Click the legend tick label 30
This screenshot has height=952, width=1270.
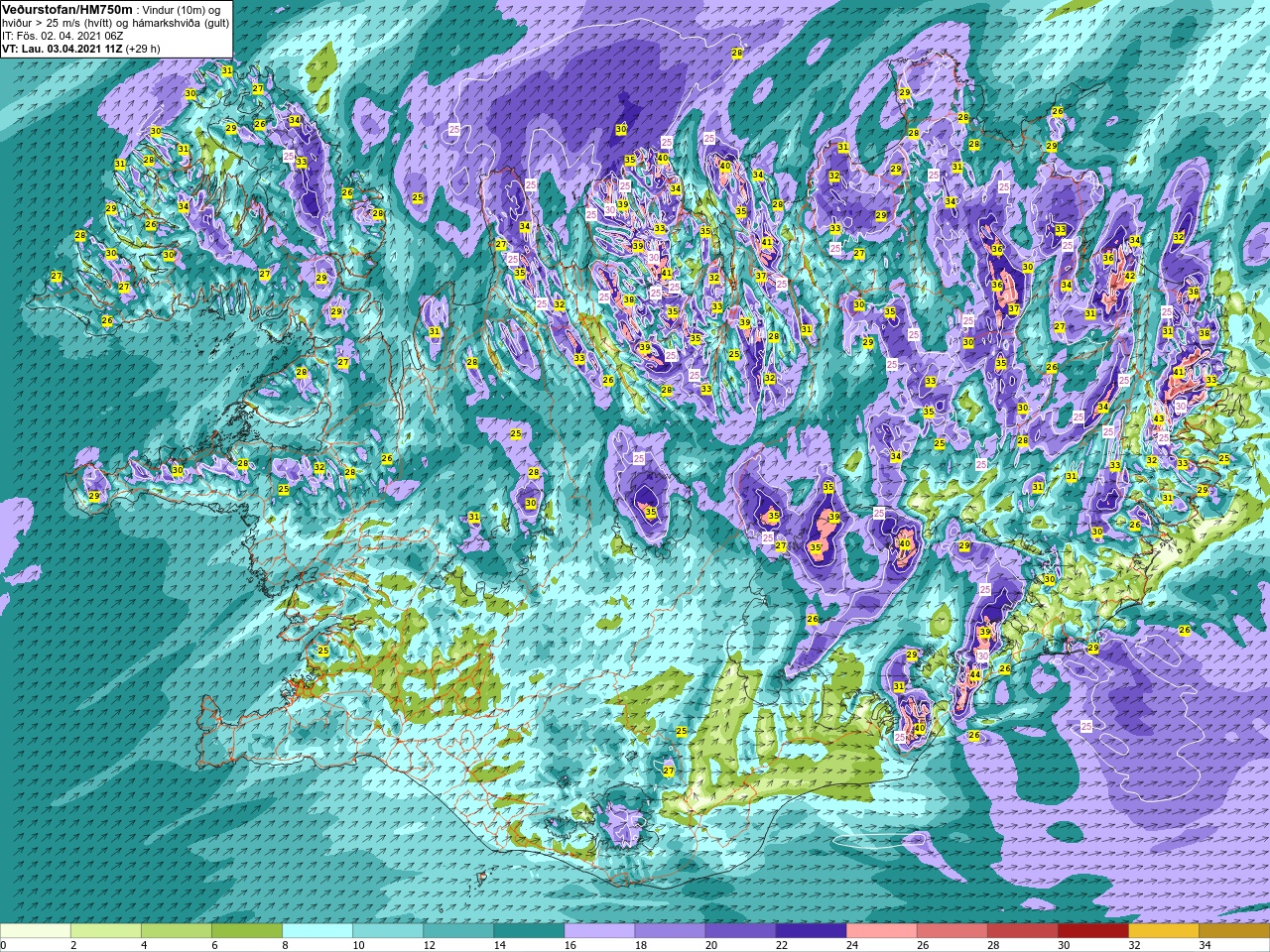pyautogui.click(x=1065, y=945)
